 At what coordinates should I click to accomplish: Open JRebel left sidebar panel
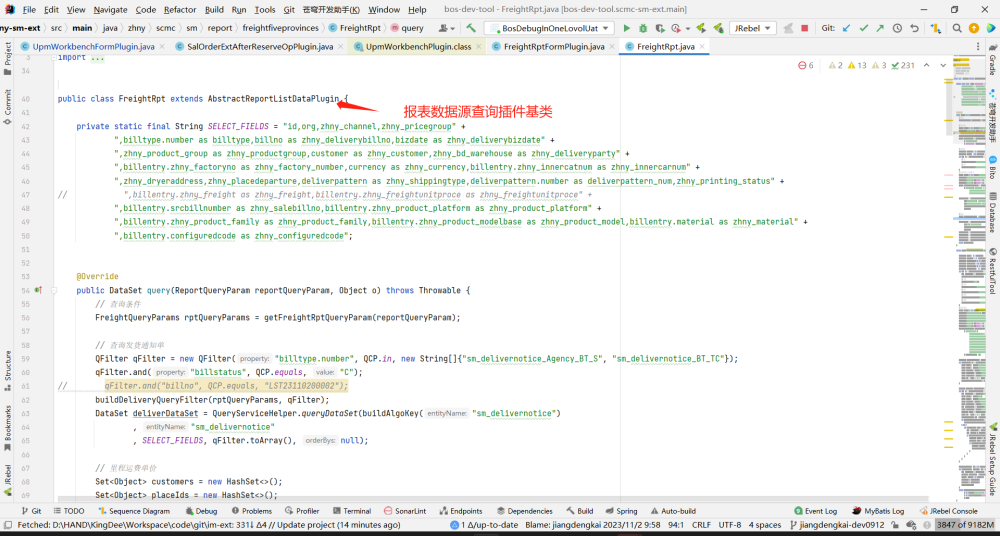click(8, 480)
